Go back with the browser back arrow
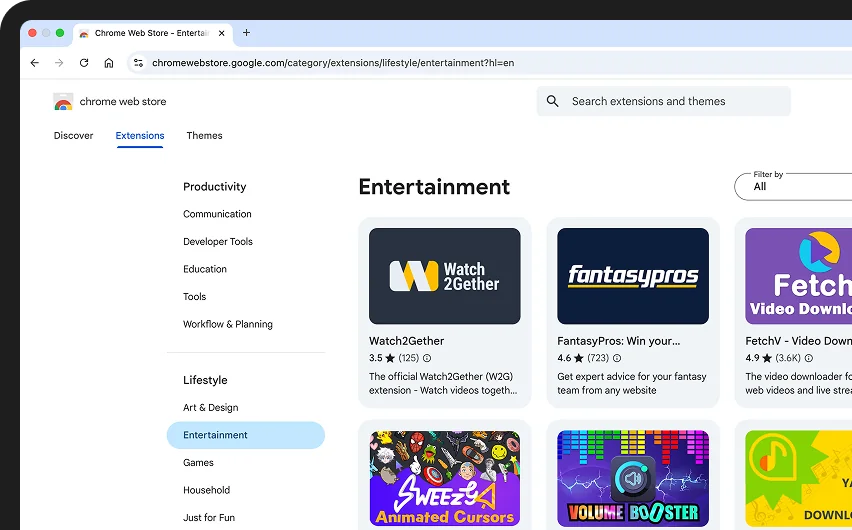 click(x=35, y=63)
